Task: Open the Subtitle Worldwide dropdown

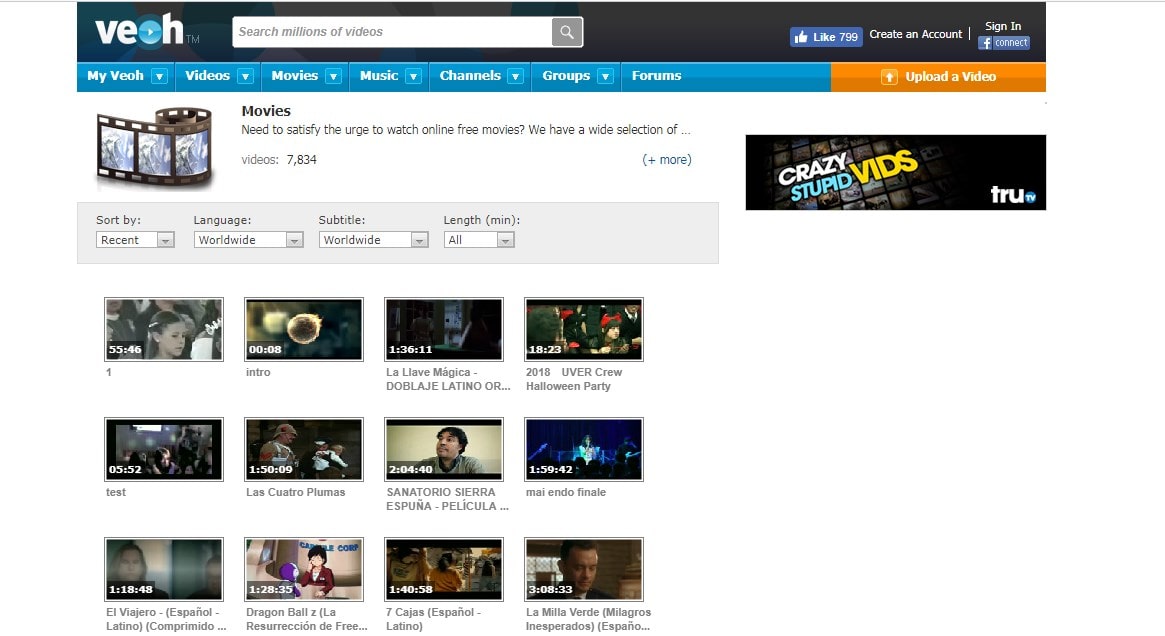Action: pos(374,240)
